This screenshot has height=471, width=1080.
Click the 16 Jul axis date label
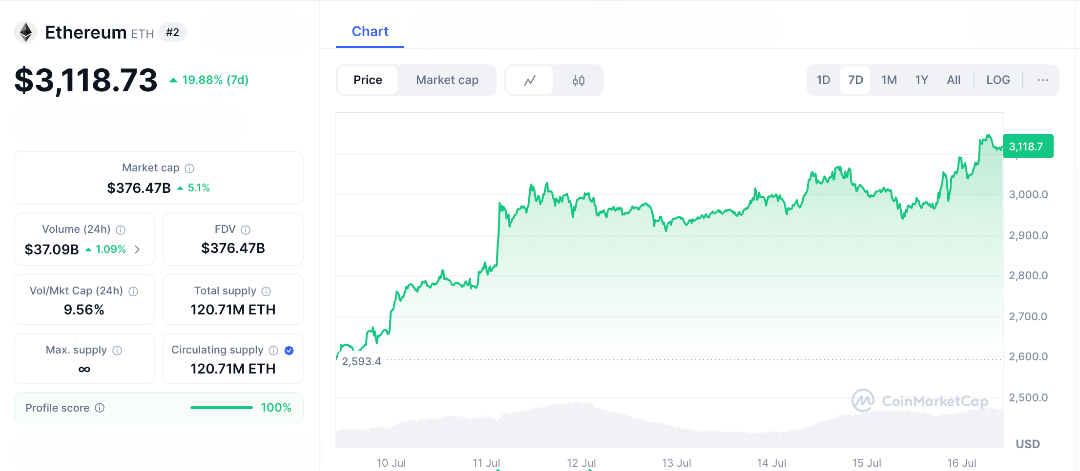963,462
